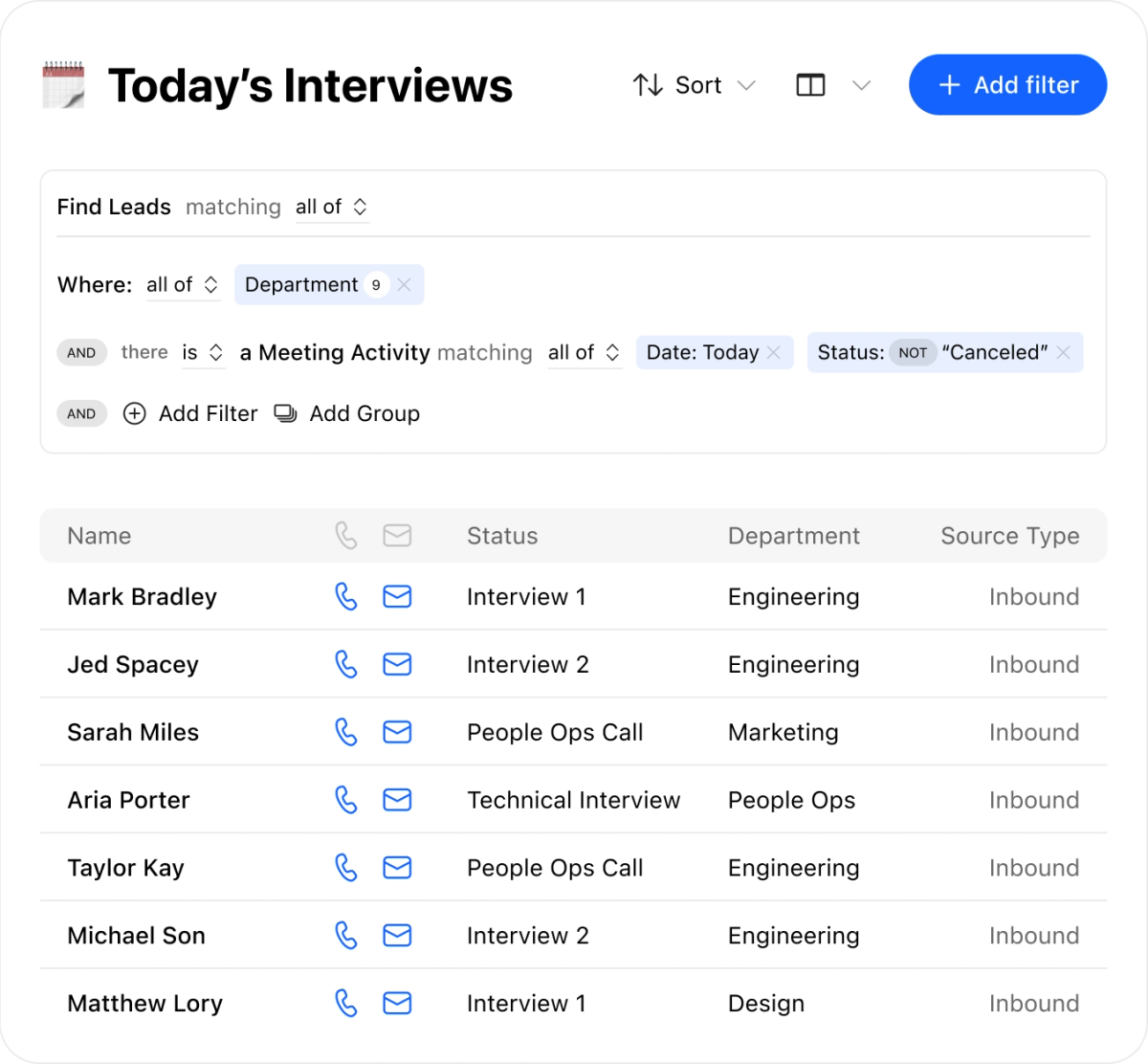1148x1064 pixels.
Task: Remove the Status NOT Canceled filter chip
Action: (1064, 353)
